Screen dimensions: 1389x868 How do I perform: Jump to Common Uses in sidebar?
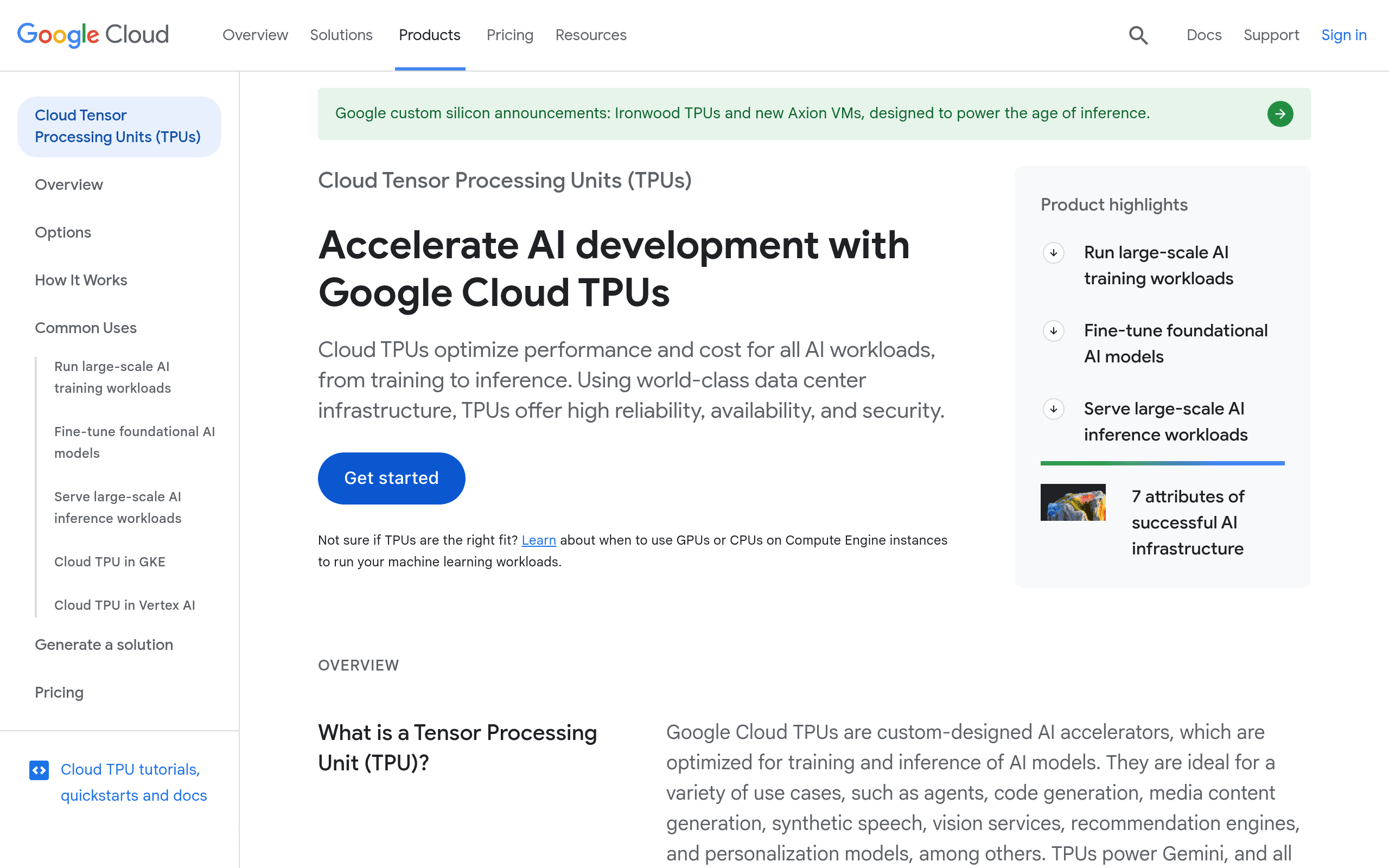click(86, 328)
